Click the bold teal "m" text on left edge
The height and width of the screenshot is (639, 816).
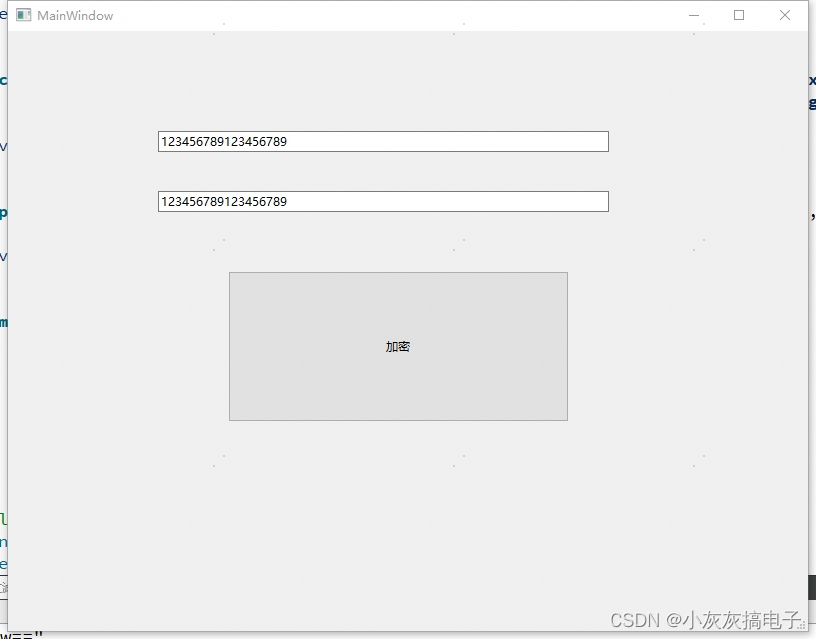[x=3, y=322]
